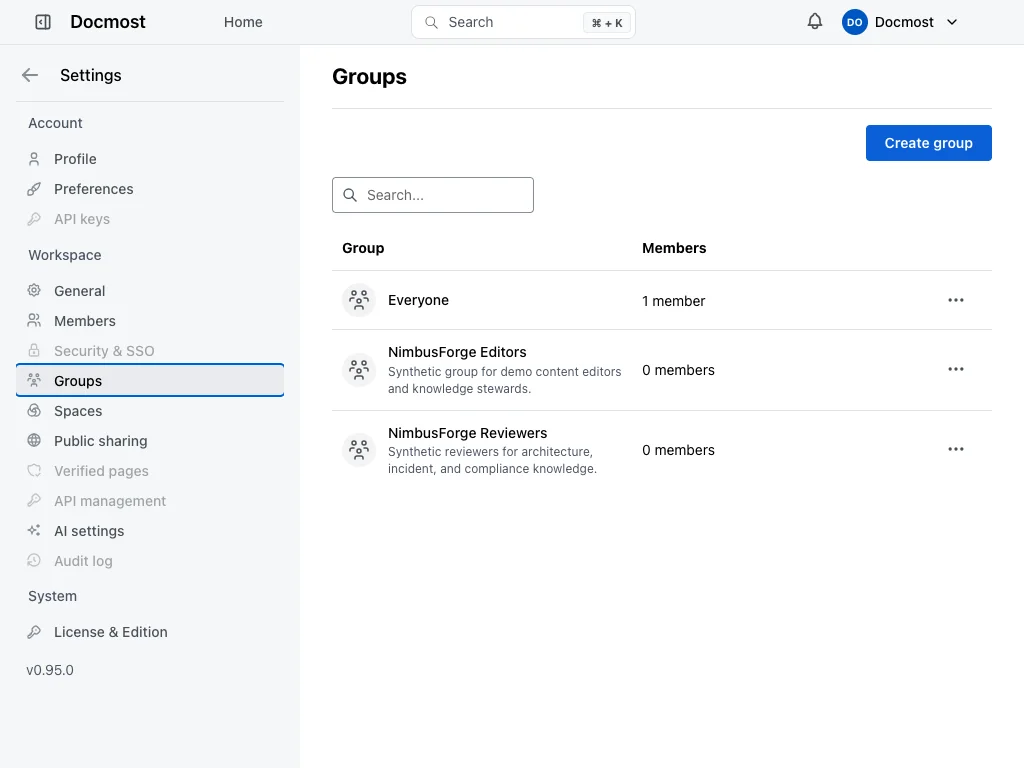Click the DO user avatar
The image size is (1024, 768).
(854, 22)
